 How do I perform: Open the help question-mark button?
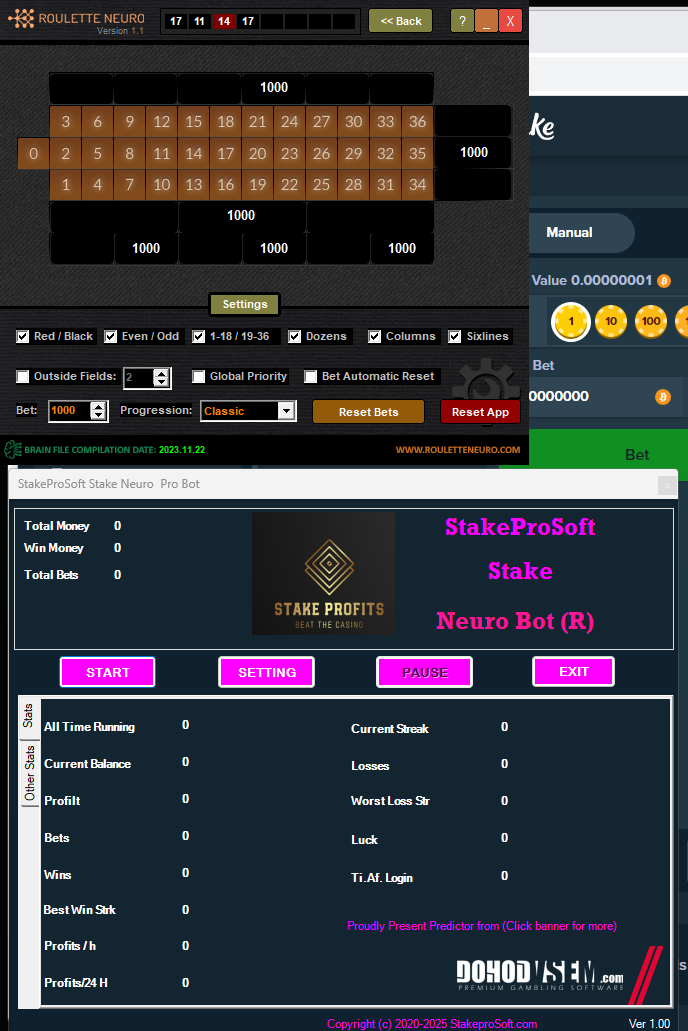coord(462,21)
